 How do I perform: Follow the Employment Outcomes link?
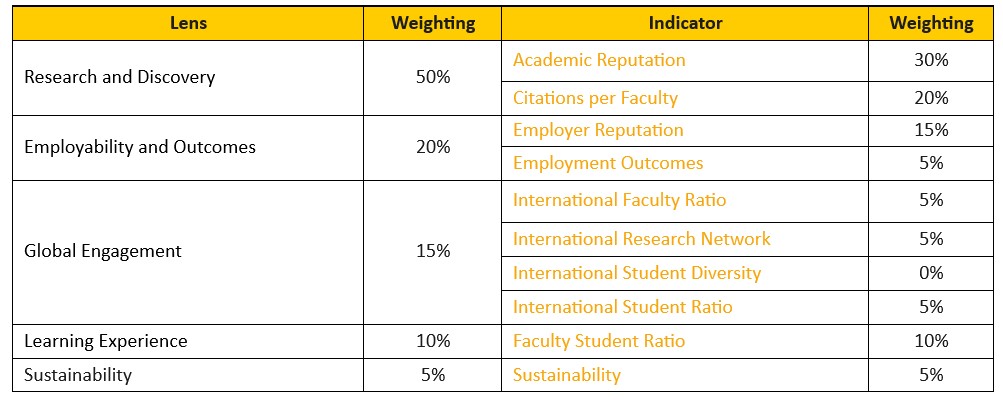pyautogui.click(x=608, y=163)
